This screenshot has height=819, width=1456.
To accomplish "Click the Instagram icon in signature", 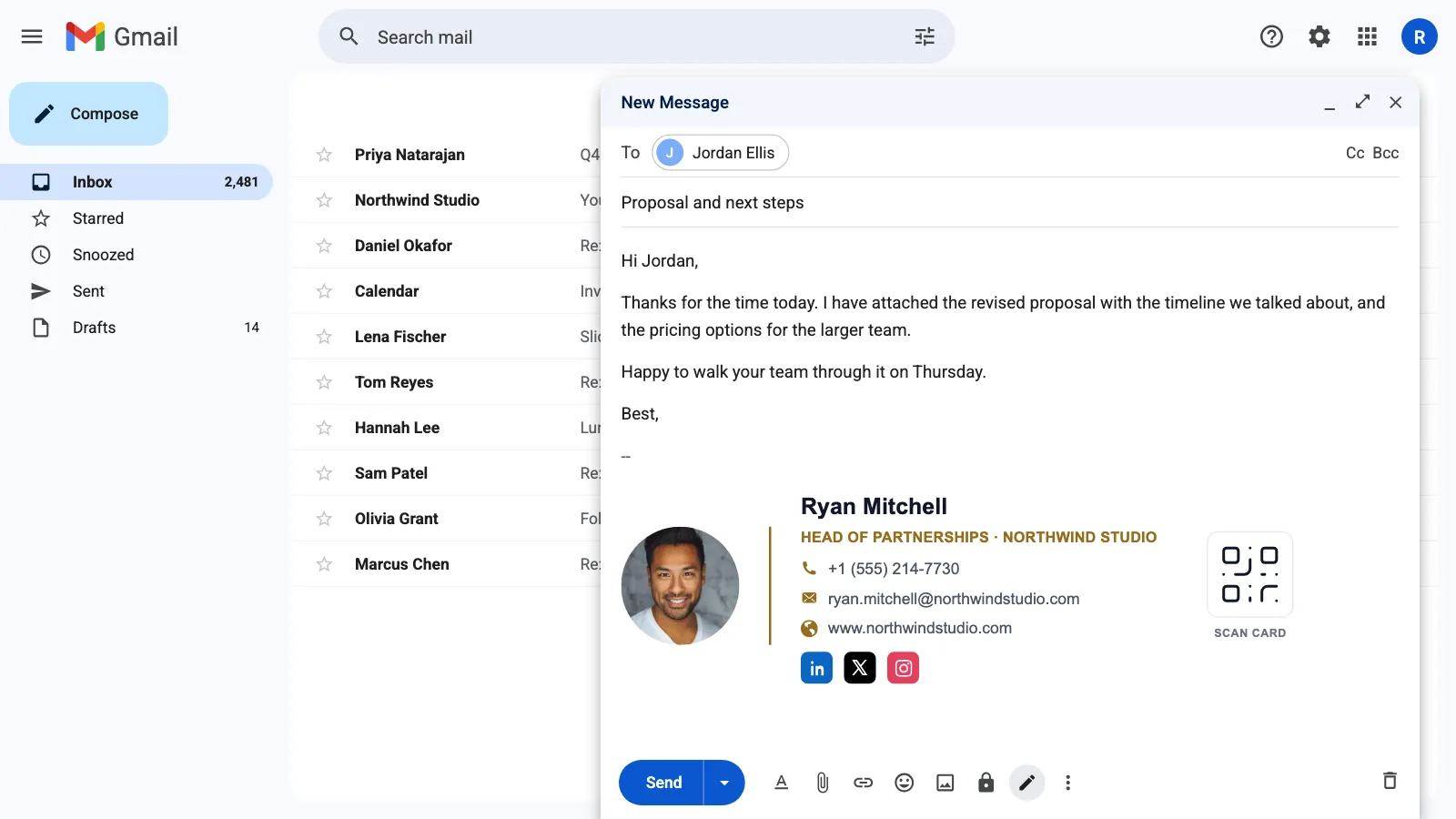I will tap(903, 668).
